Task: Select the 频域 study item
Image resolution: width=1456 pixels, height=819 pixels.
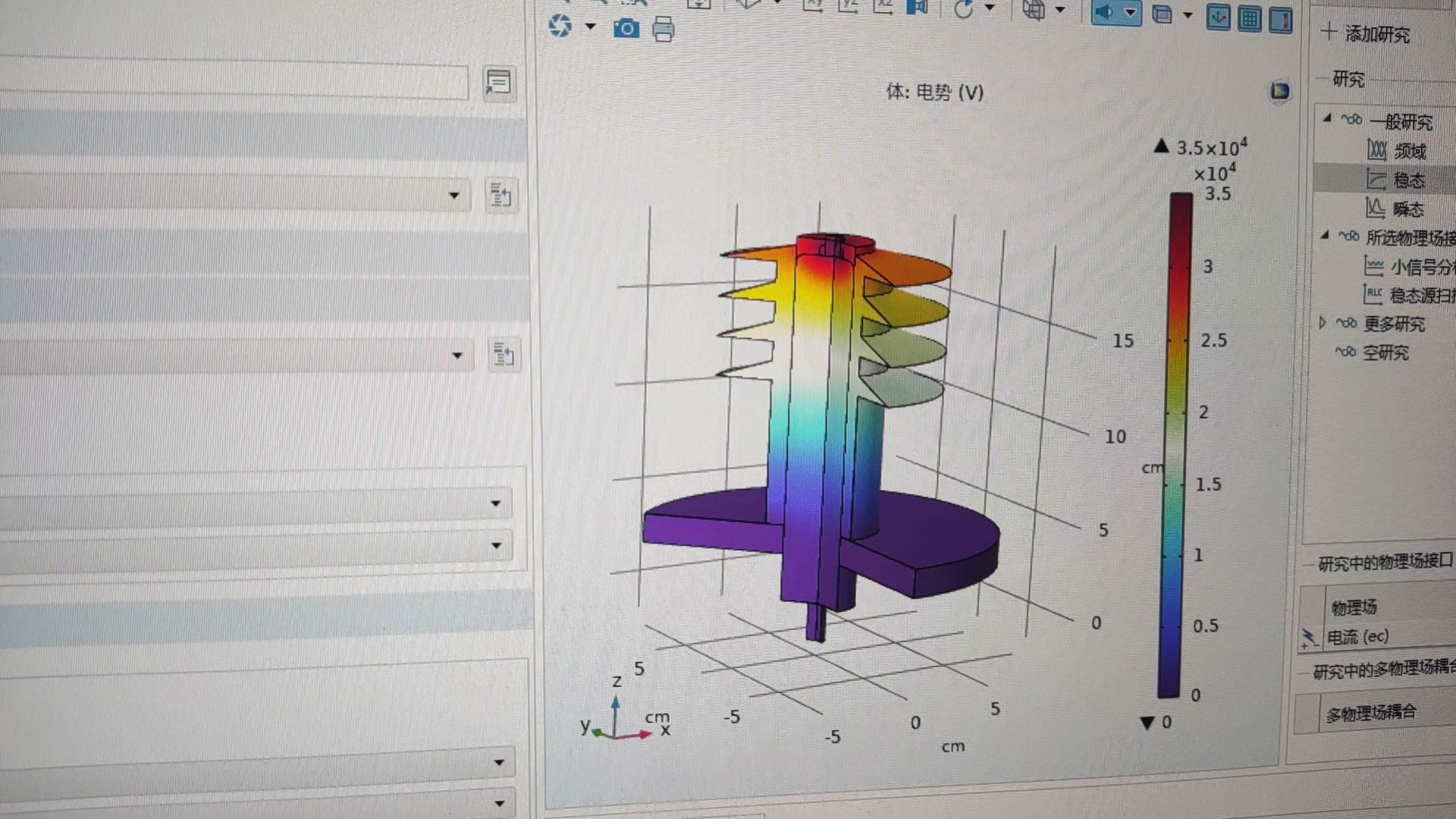Action: [1409, 151]
